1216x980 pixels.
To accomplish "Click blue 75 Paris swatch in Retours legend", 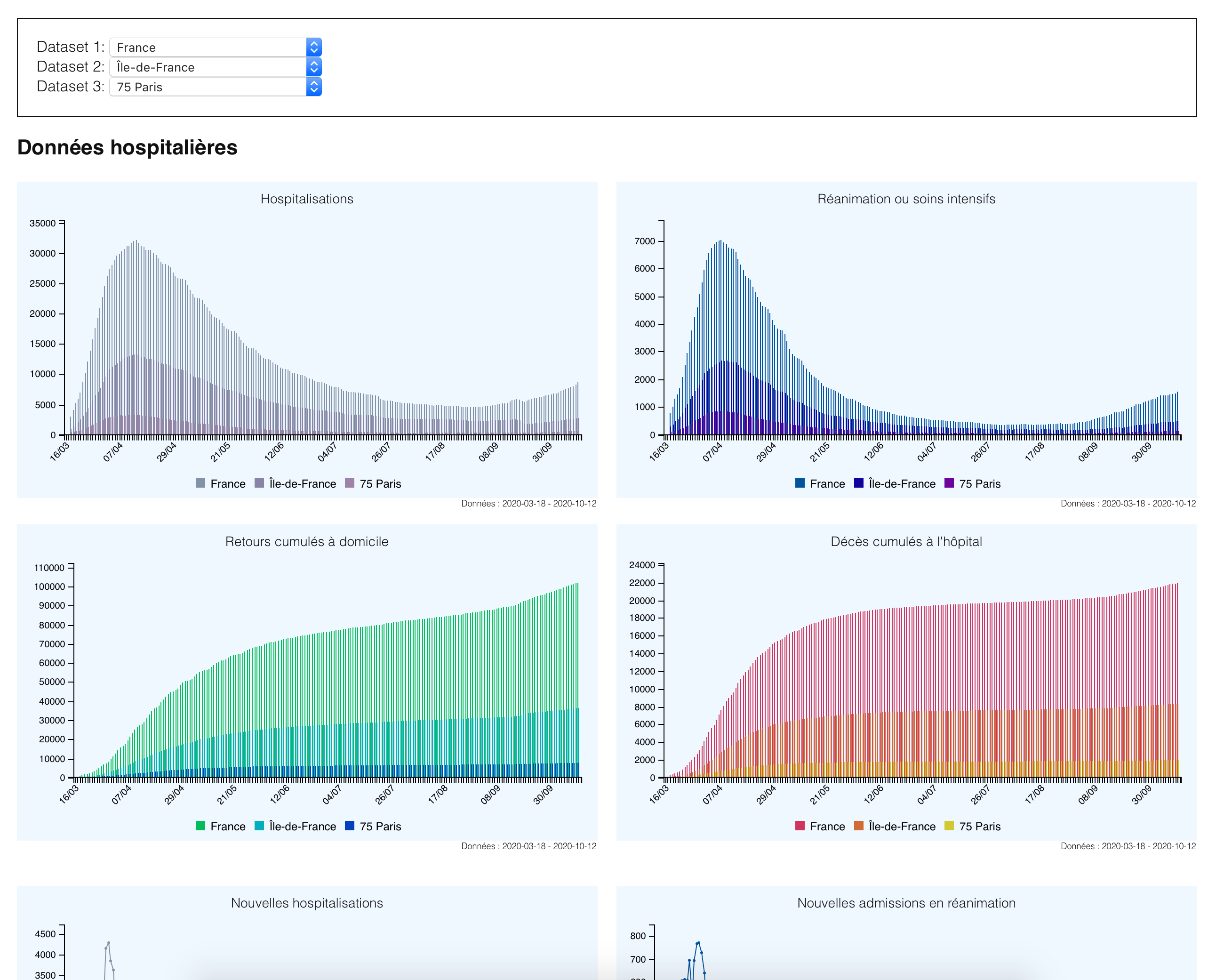I will point(350,826).
